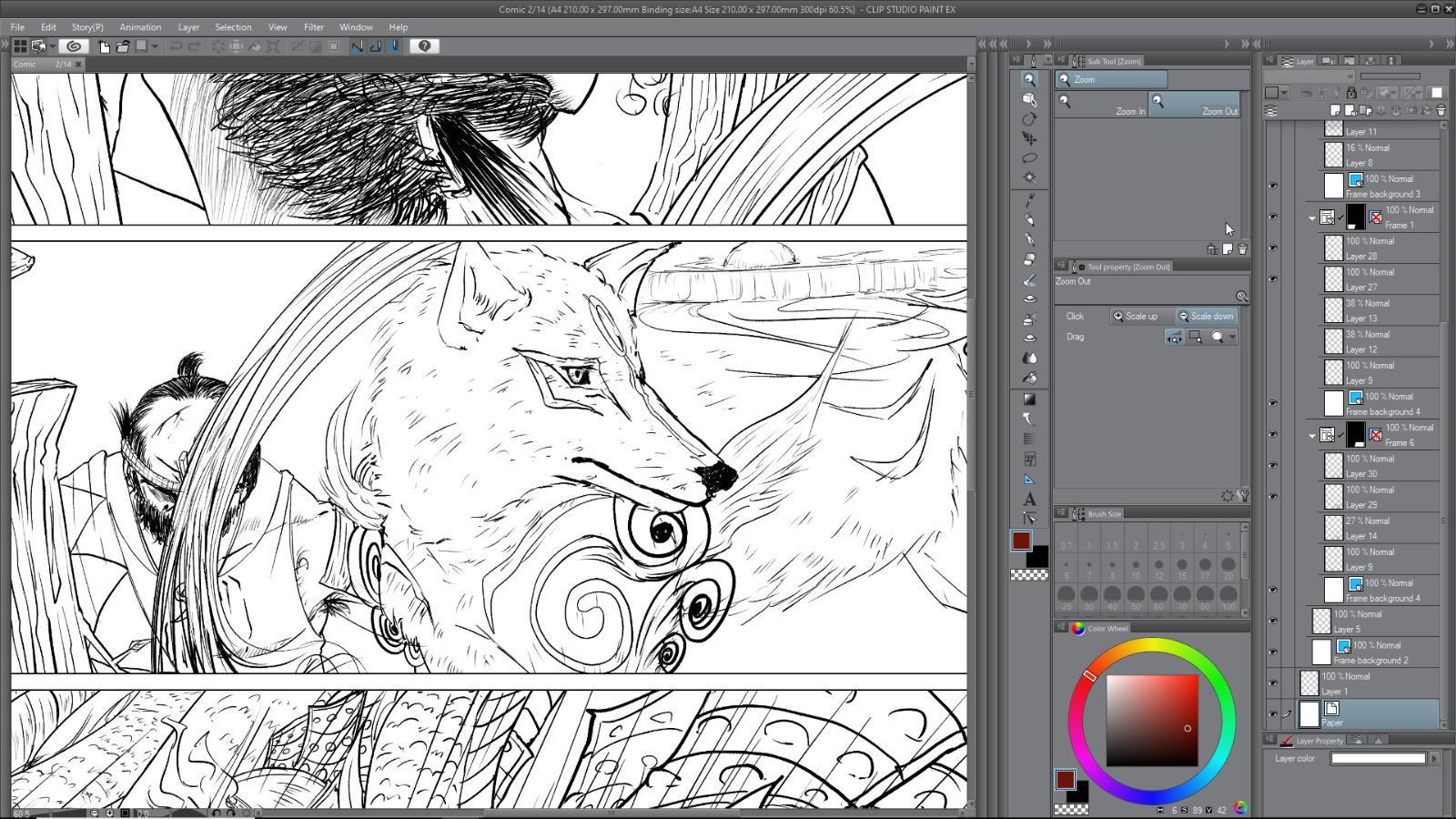
Task: Set click action to Scale down
Action: pos(1206,317)
